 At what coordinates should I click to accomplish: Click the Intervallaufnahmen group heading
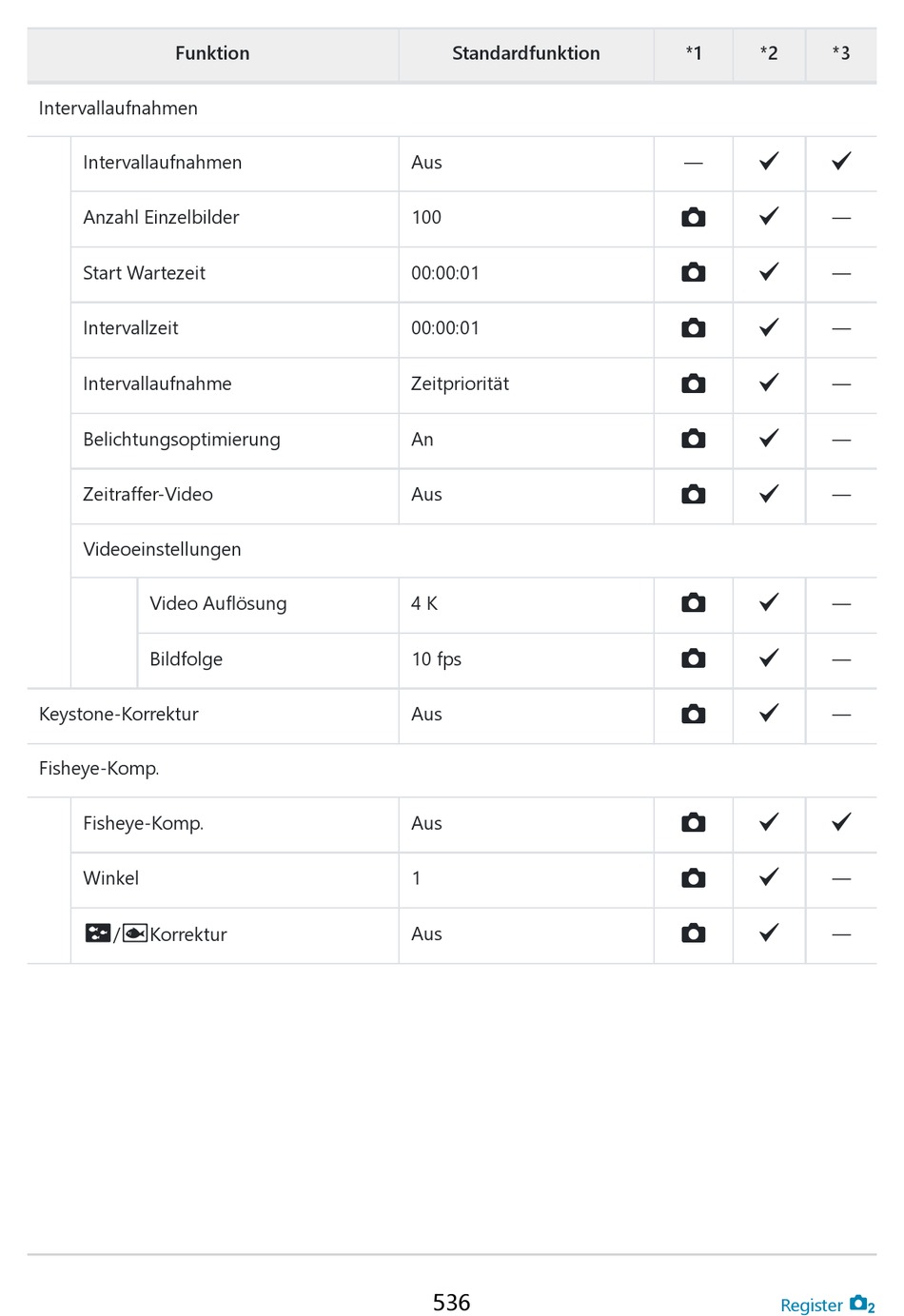click(x=118, y=108)
